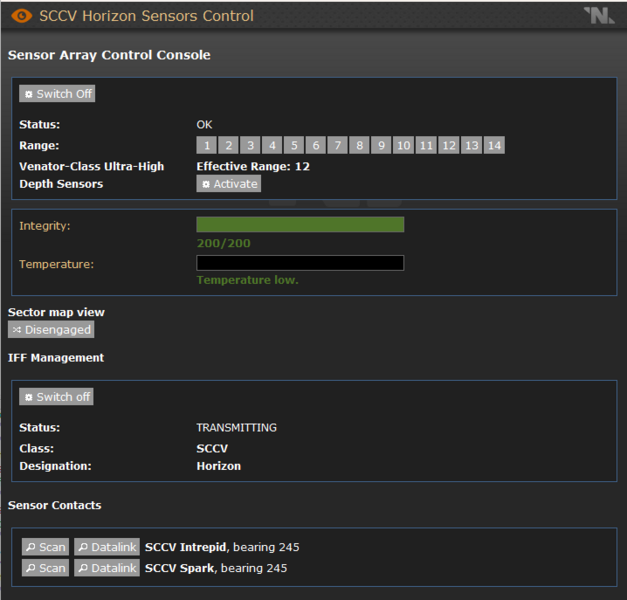Switch off the sensor array

(x=57, y=94)
